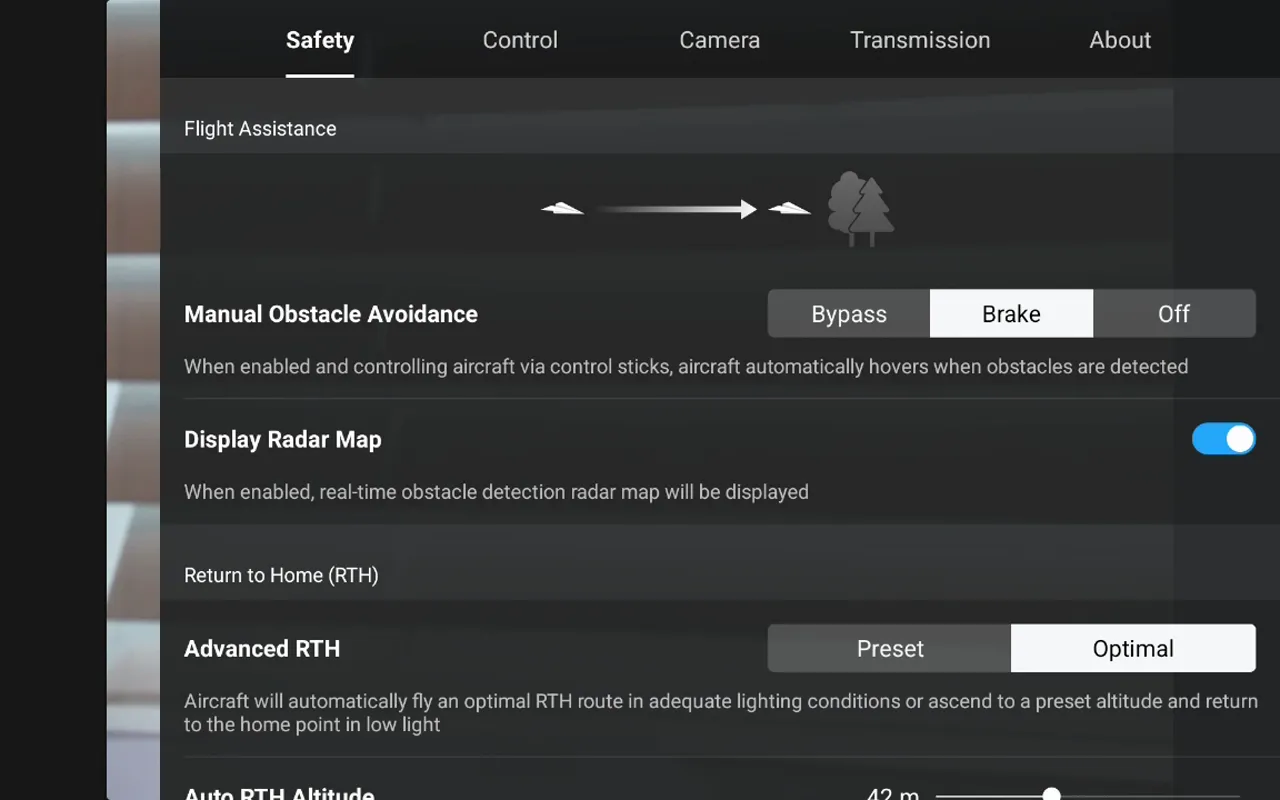The height and width of the screenshot is (800, 1280).
Task: Click the braking drone icon near the trees
Action: click(790, 207)
